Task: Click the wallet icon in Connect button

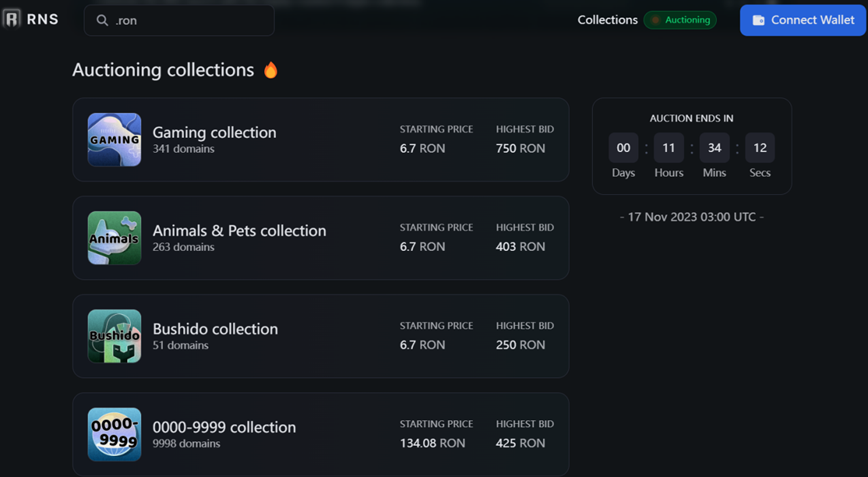Action: (758, 20)
